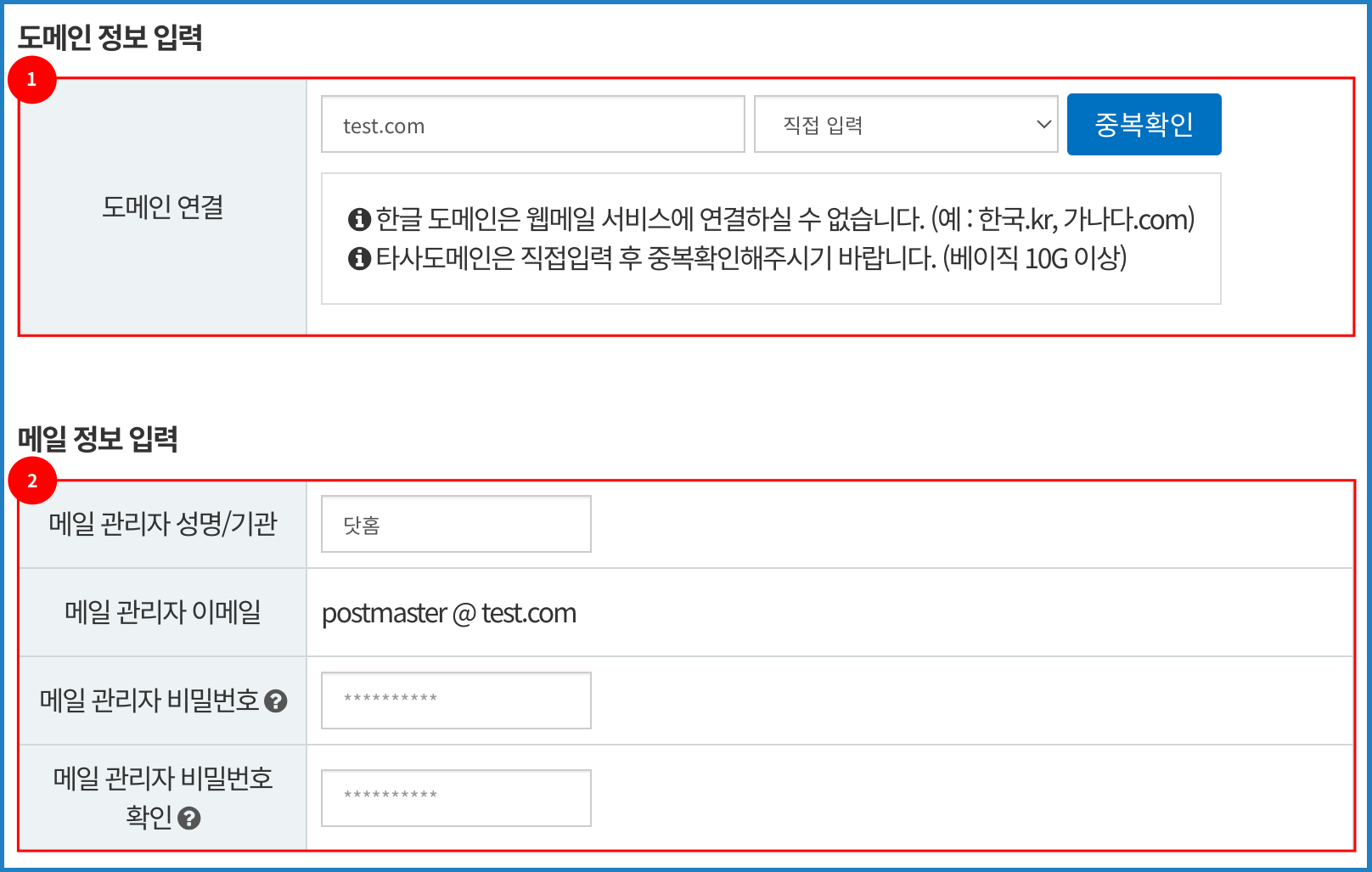Click the domain field containing test.com
This screenshot has width=1372, height=872.
pos(532,125)
